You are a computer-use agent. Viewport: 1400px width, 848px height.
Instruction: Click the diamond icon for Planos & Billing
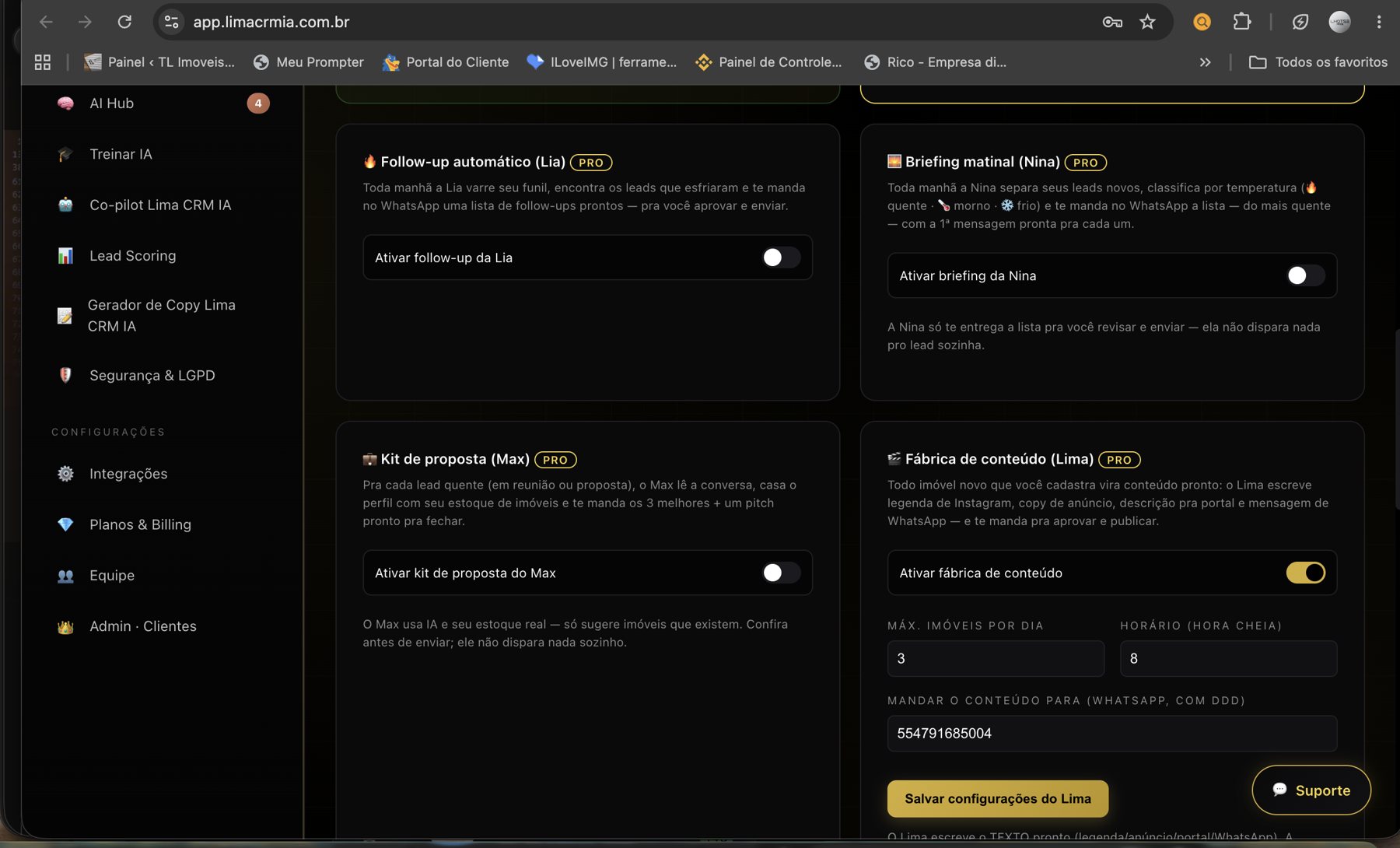pyautogui.click(x=65, y=524)
